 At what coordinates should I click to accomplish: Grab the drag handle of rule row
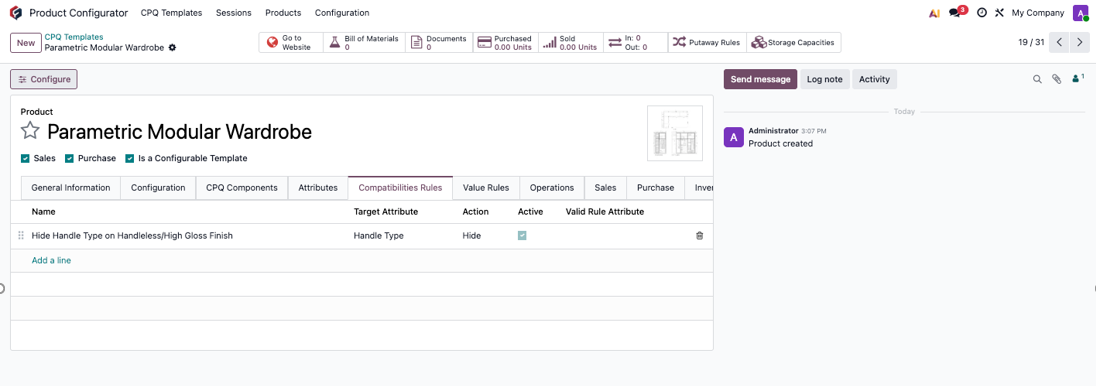click(x=20, y=236)
